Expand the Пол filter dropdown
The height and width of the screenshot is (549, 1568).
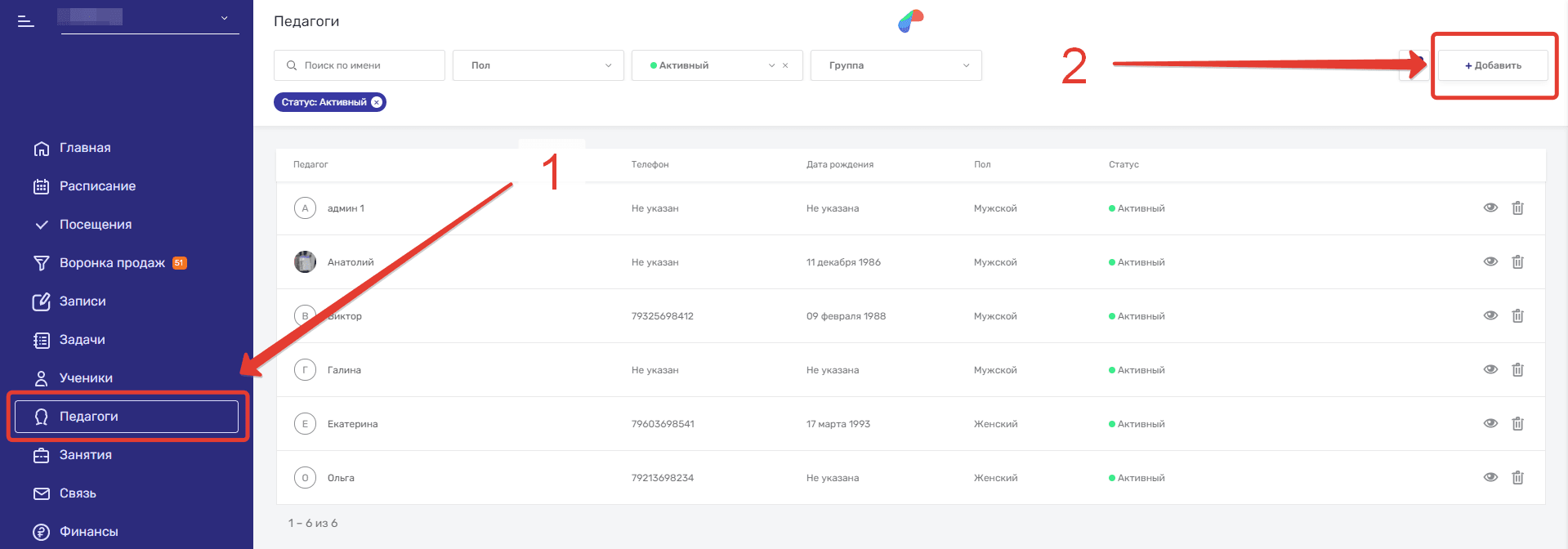click(538, 65)
